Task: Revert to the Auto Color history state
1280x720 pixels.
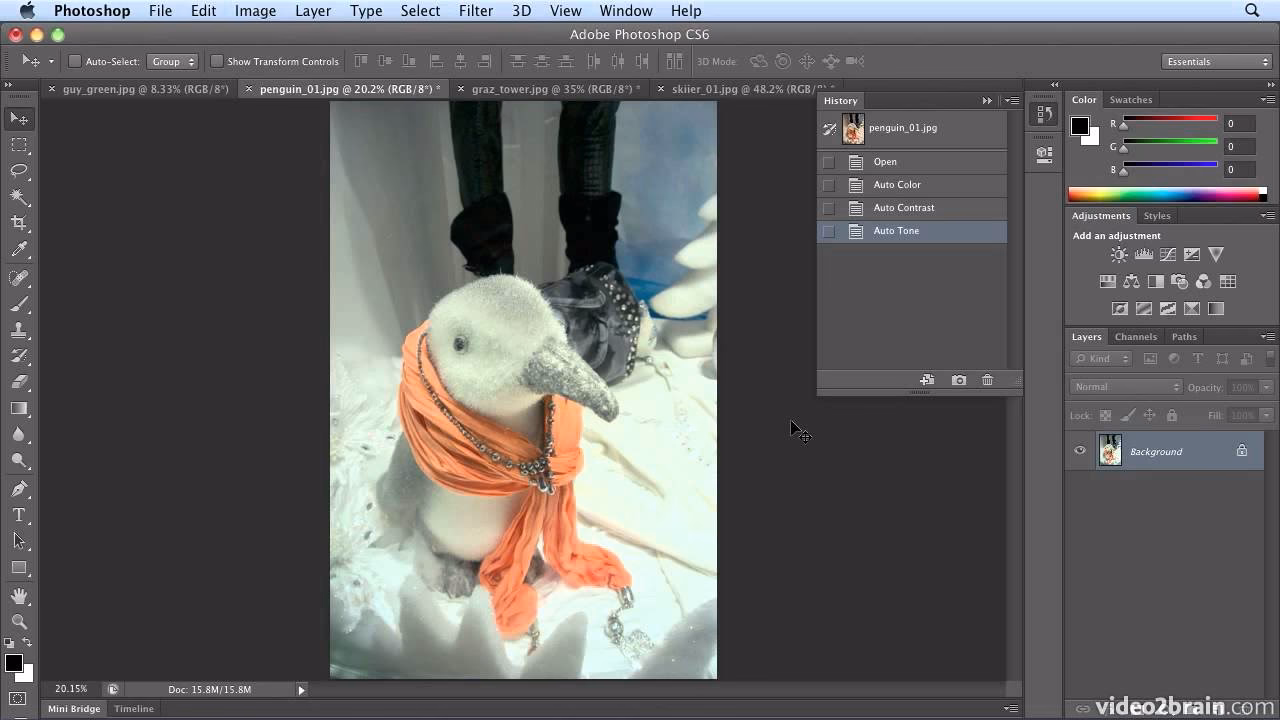Action: point(897,184)
